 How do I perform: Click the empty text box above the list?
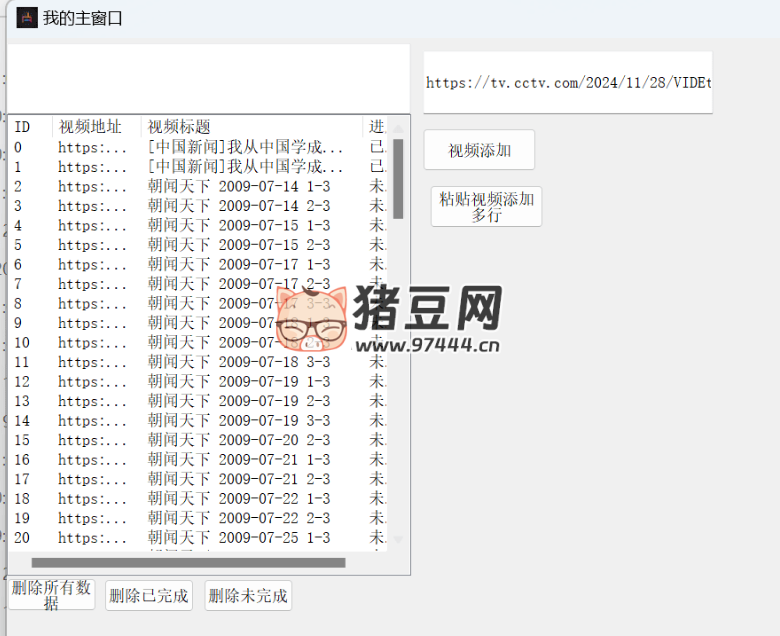pos(208,78)
